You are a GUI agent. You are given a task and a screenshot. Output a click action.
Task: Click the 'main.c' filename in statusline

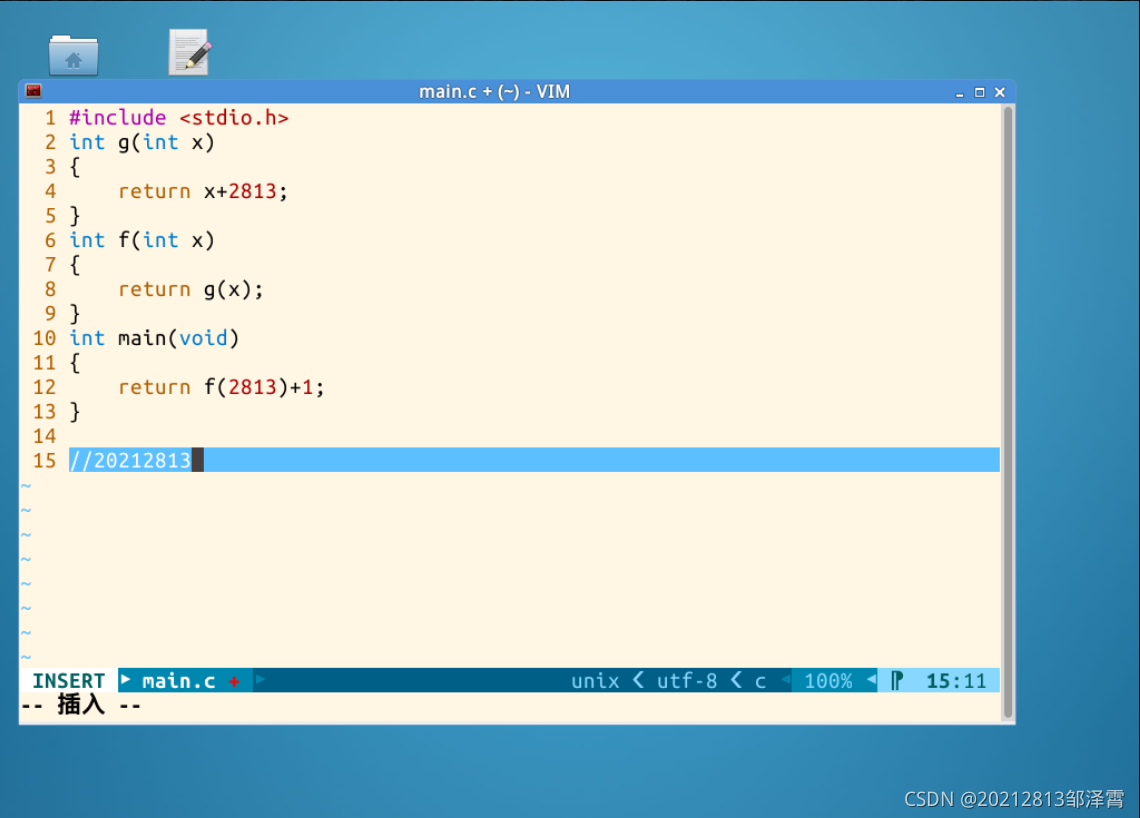179,681
